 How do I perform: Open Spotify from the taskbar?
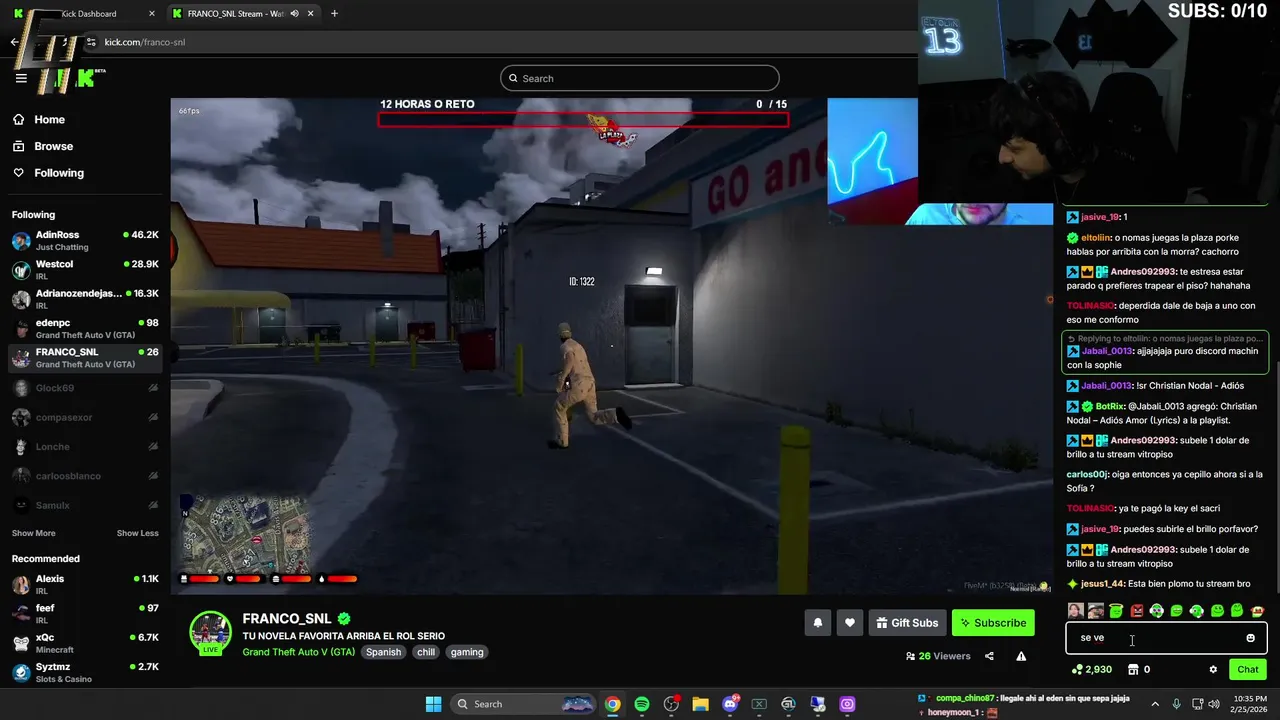pyautogui.click(x=642, y=704)
